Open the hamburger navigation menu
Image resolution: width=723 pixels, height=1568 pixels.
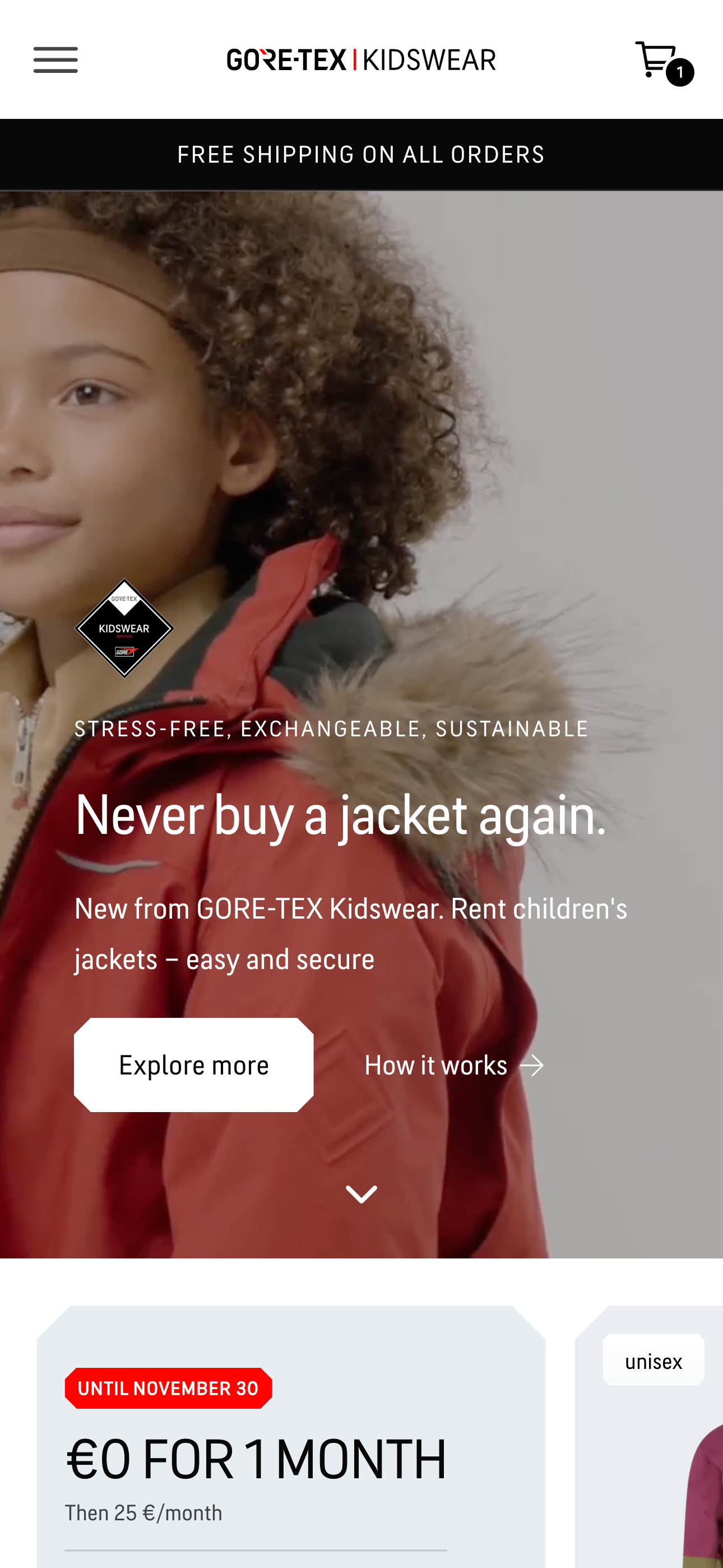pyautogui.click(x=55, y=59)
